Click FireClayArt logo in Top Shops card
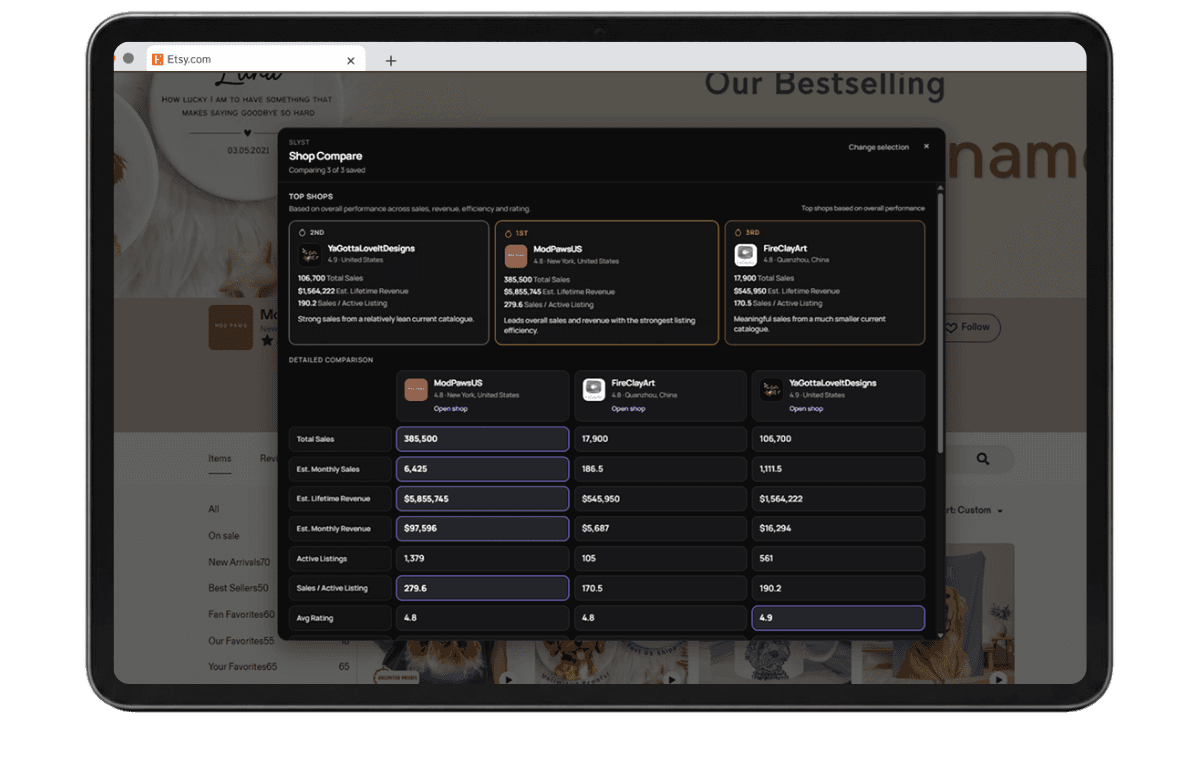The width and height of the screenshot is (1200, 760). point(745,254)
